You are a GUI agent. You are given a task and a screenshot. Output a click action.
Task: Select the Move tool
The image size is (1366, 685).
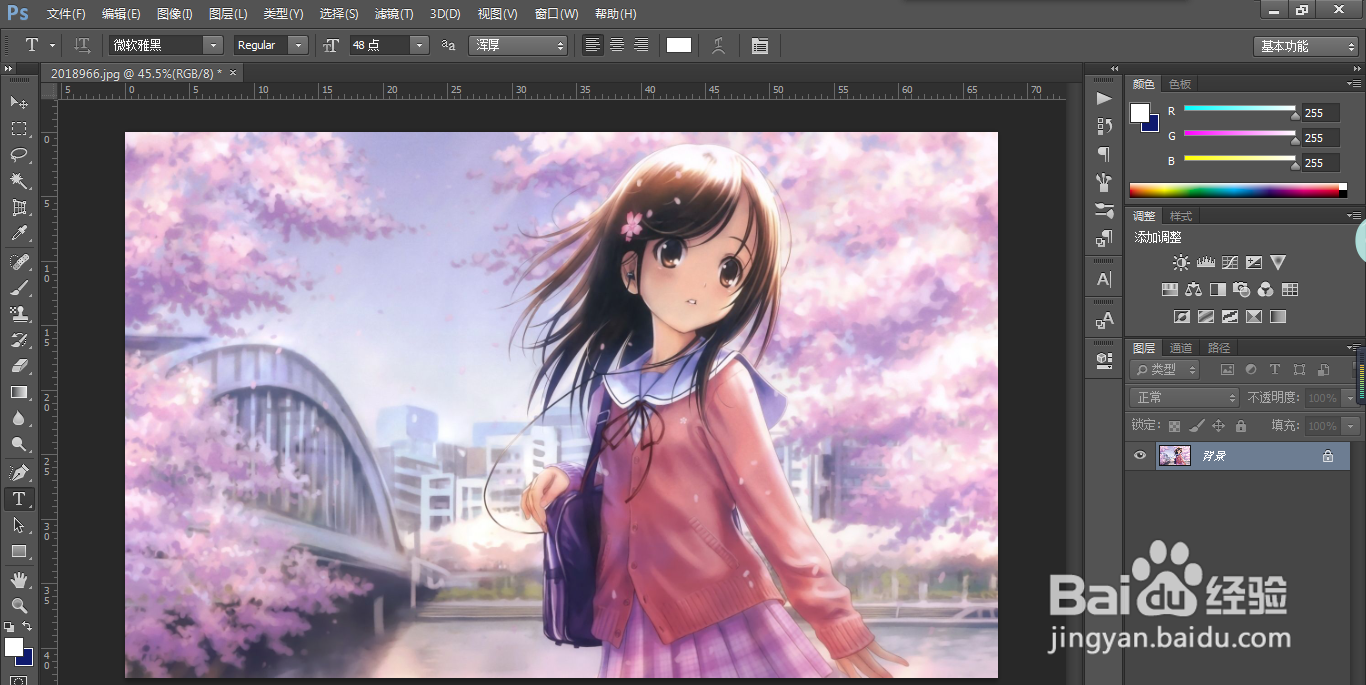19,103
